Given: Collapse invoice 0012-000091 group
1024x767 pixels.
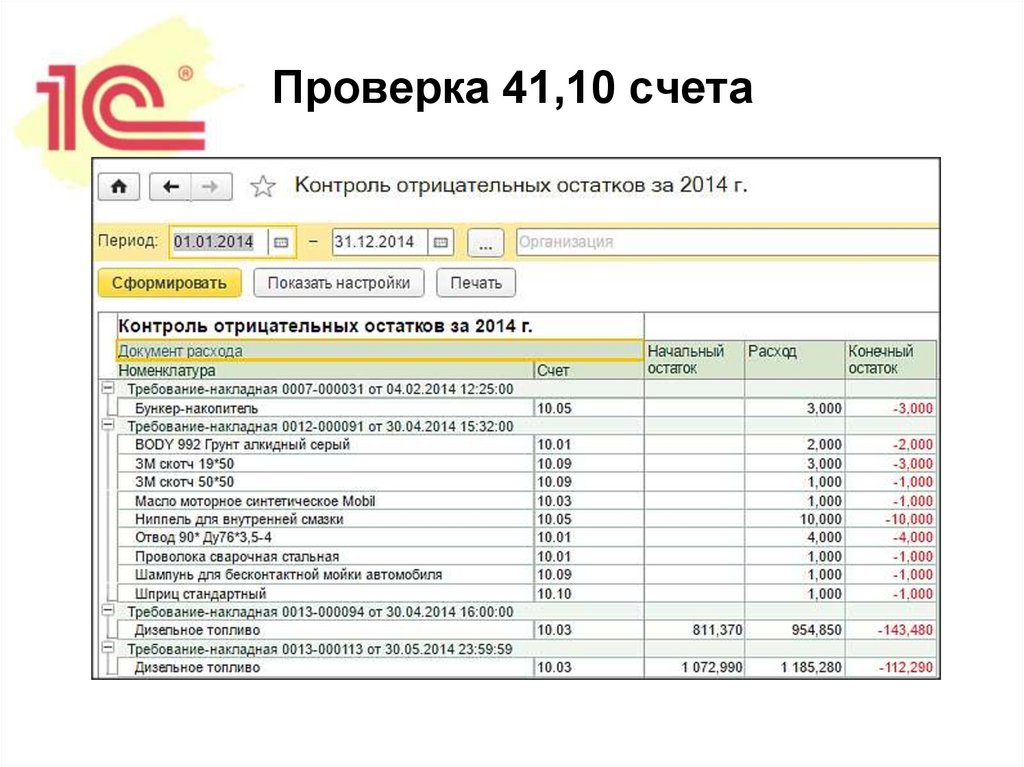Looking at the screenshot, I should pyautogui.click(x=110, y=426).
